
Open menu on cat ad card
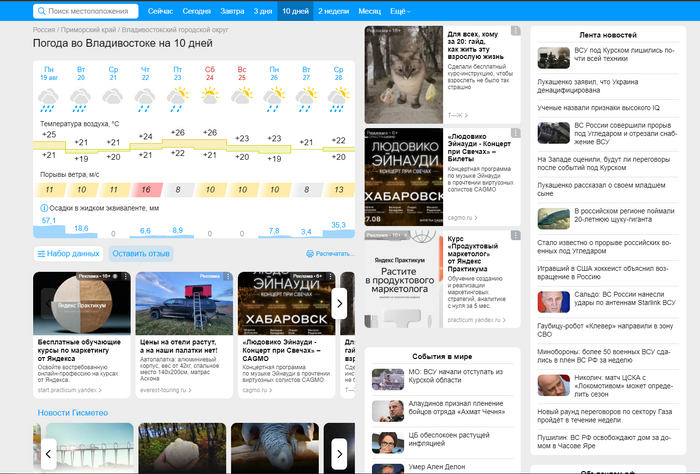[x=516, y=31]
